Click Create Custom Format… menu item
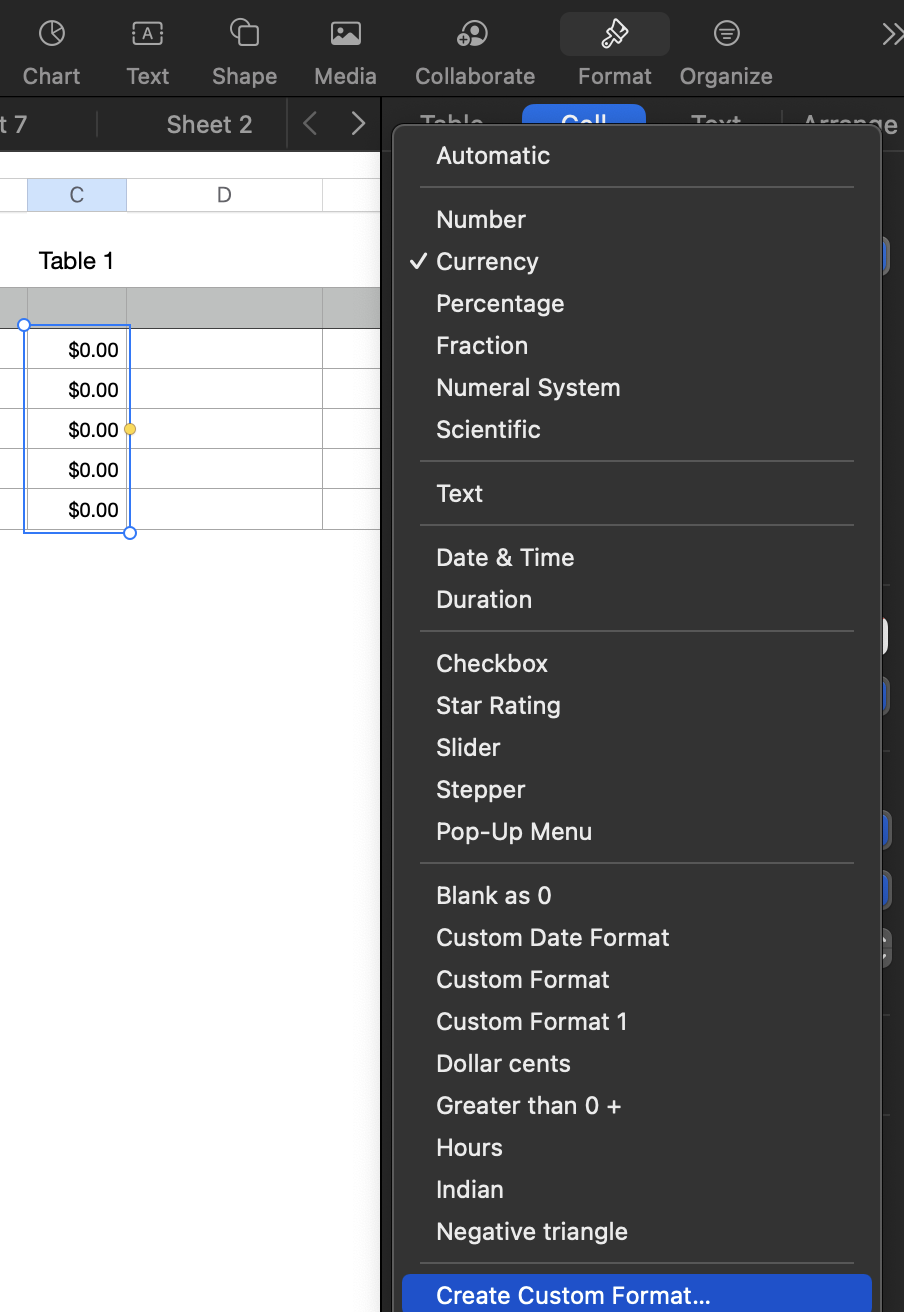This screenshot has width=904, height=1312. (x=573, y=1296)
